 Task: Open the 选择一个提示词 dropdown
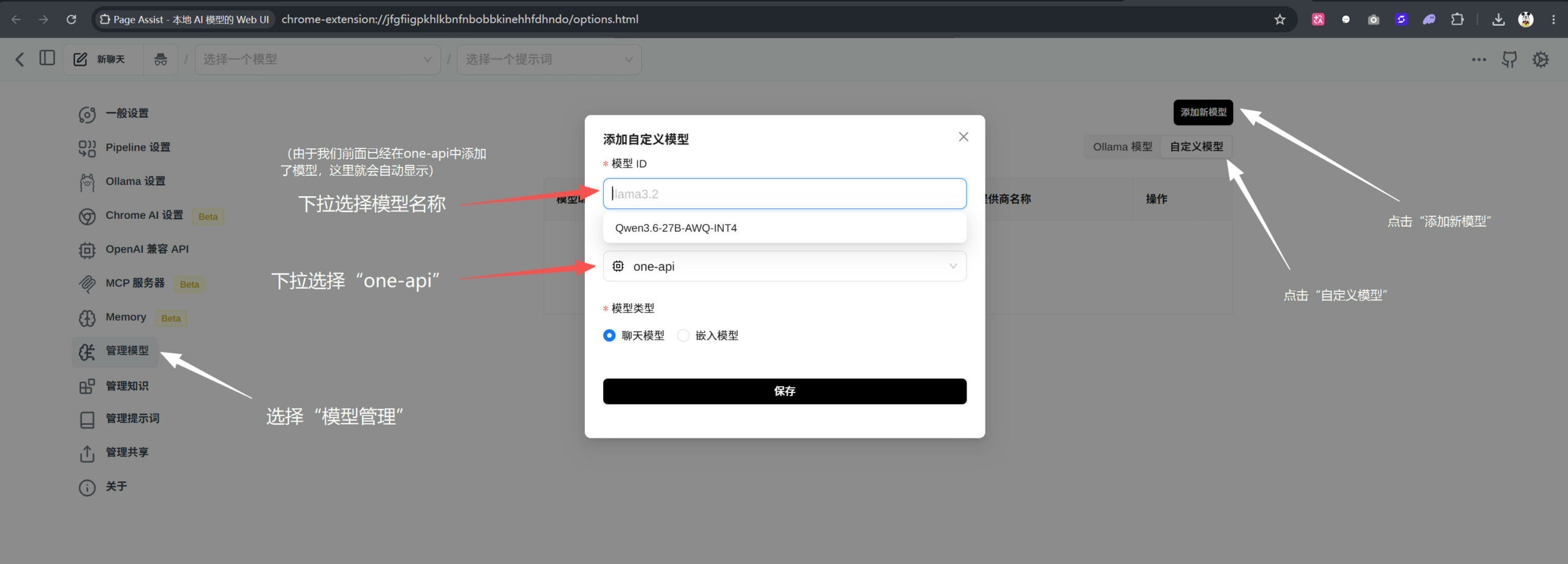(549, 59)
